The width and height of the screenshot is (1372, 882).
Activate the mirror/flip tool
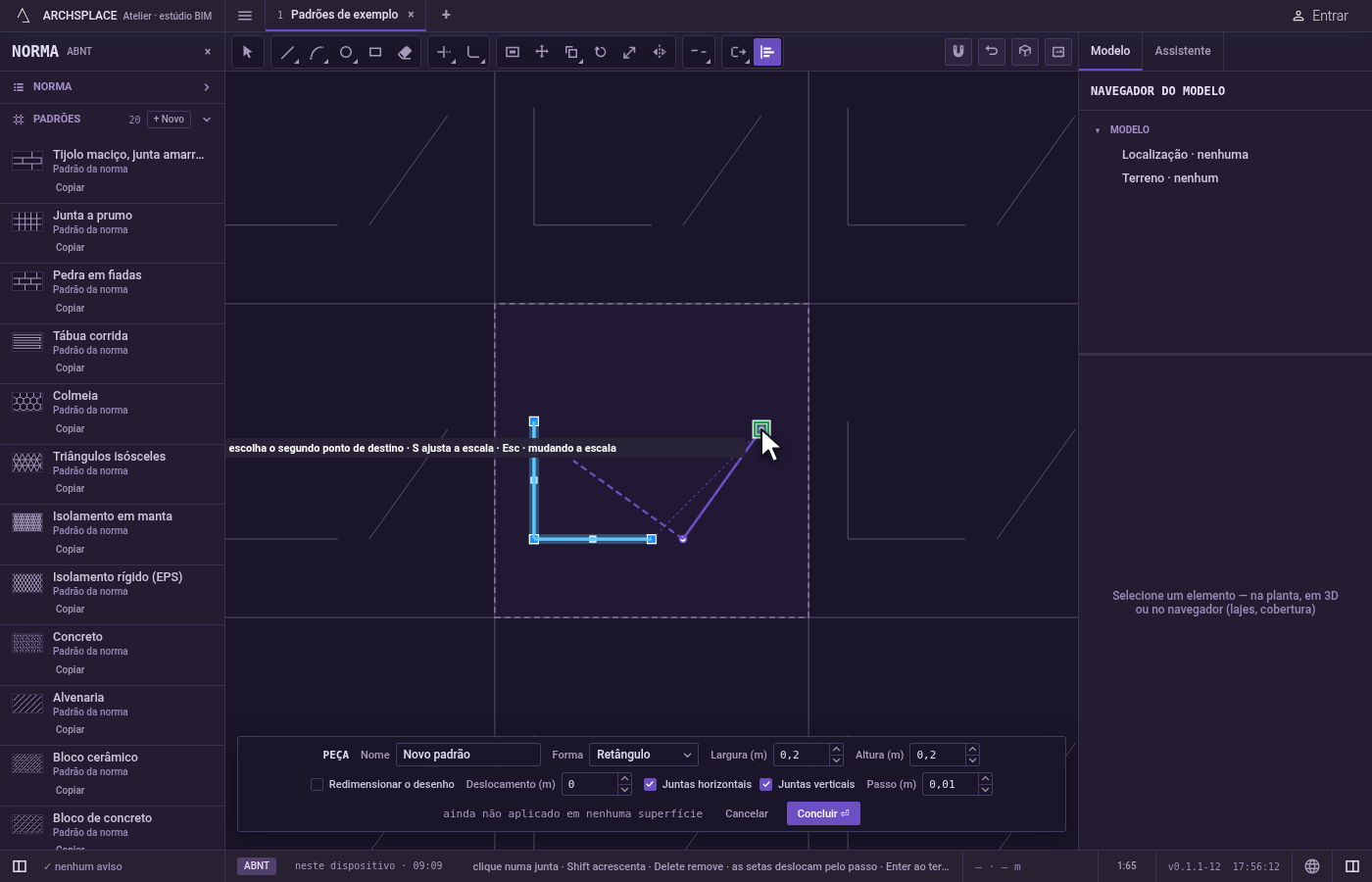[x=660, y=52]
